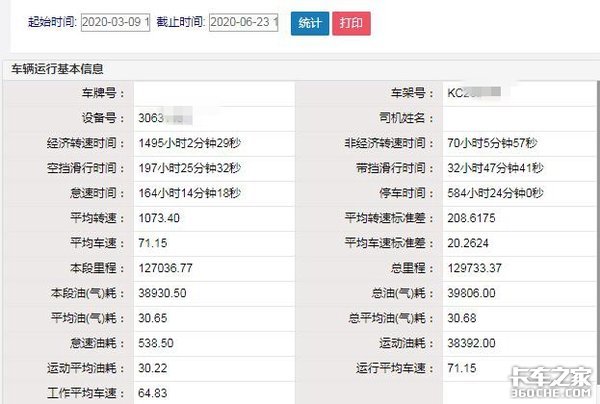
Task: Click the 车牌号 label
Action: pos(103,93)
